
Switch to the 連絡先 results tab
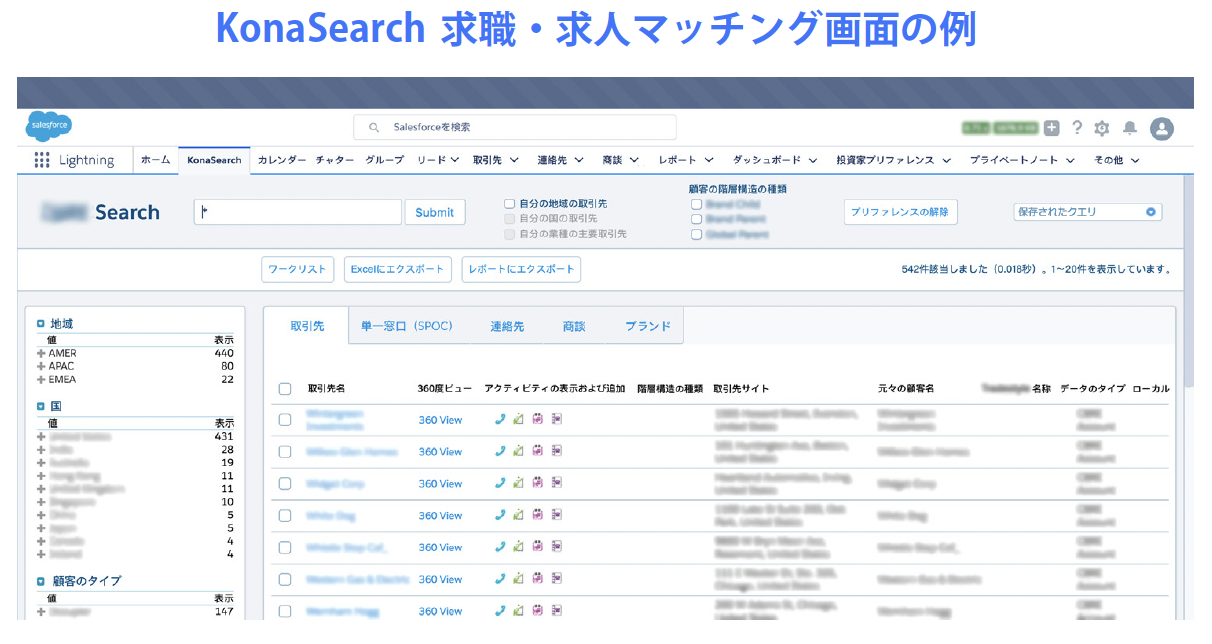pos(507,327)
